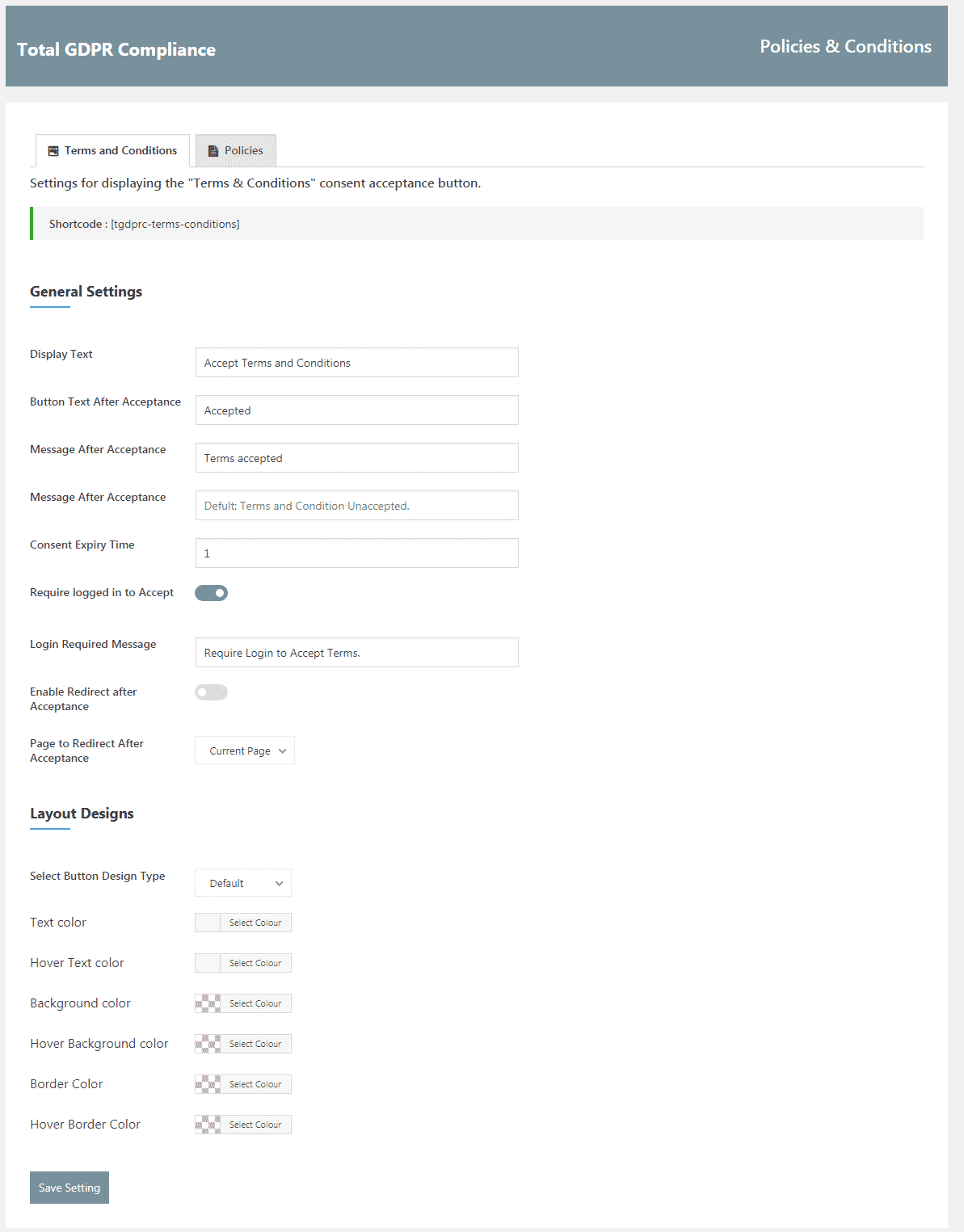Click Select Colour for Hover Text color
Image resolution: width=964 pixels, height=1232 pixels.
coord(255,963)
